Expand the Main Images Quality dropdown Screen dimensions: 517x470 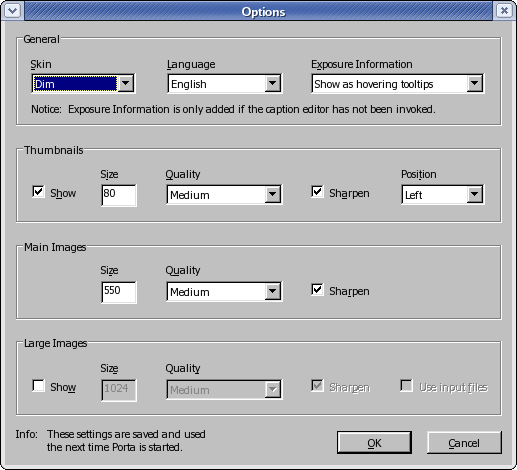pos(224,291)
